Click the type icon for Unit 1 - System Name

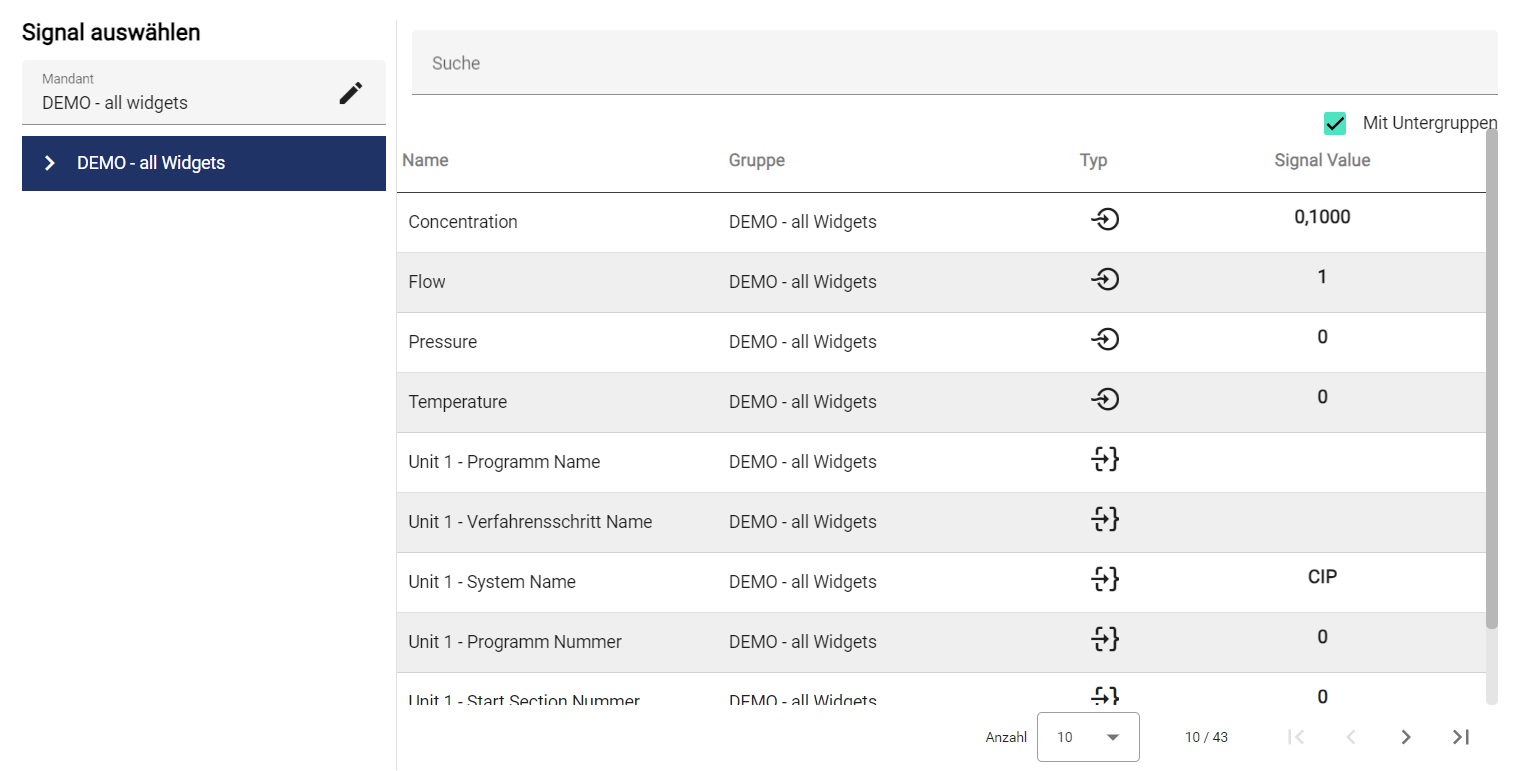1104,580
